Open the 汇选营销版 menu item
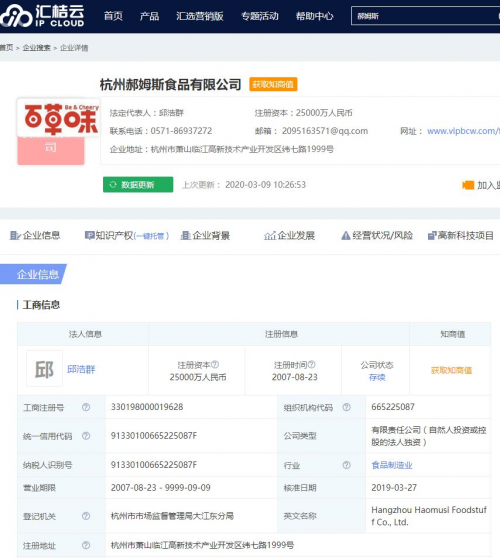The image size is (500, 558). [x=200, y=16]
